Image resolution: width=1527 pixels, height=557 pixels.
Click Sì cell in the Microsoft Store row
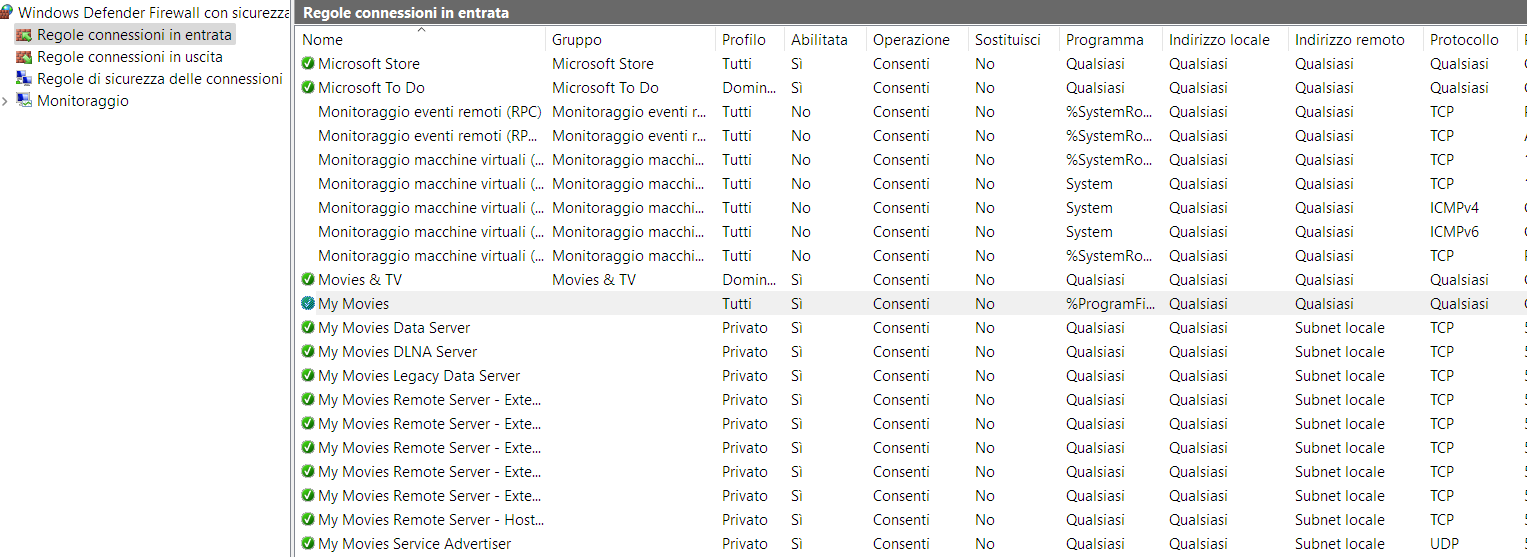pyautogui.click(x=797, y=64)
